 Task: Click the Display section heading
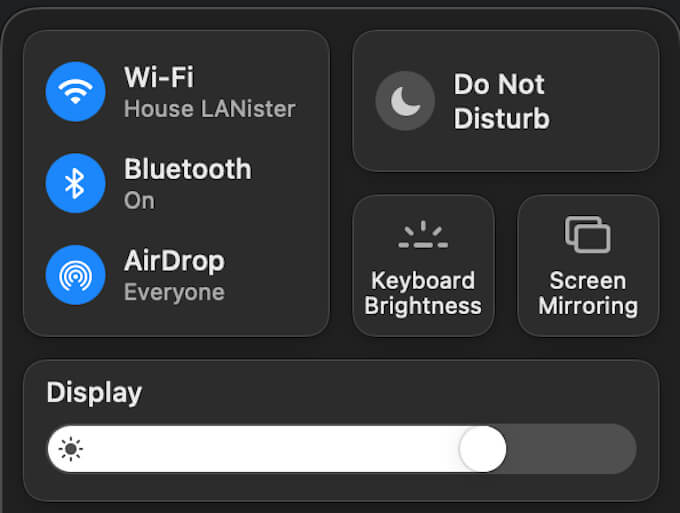(x=94, y=392)
